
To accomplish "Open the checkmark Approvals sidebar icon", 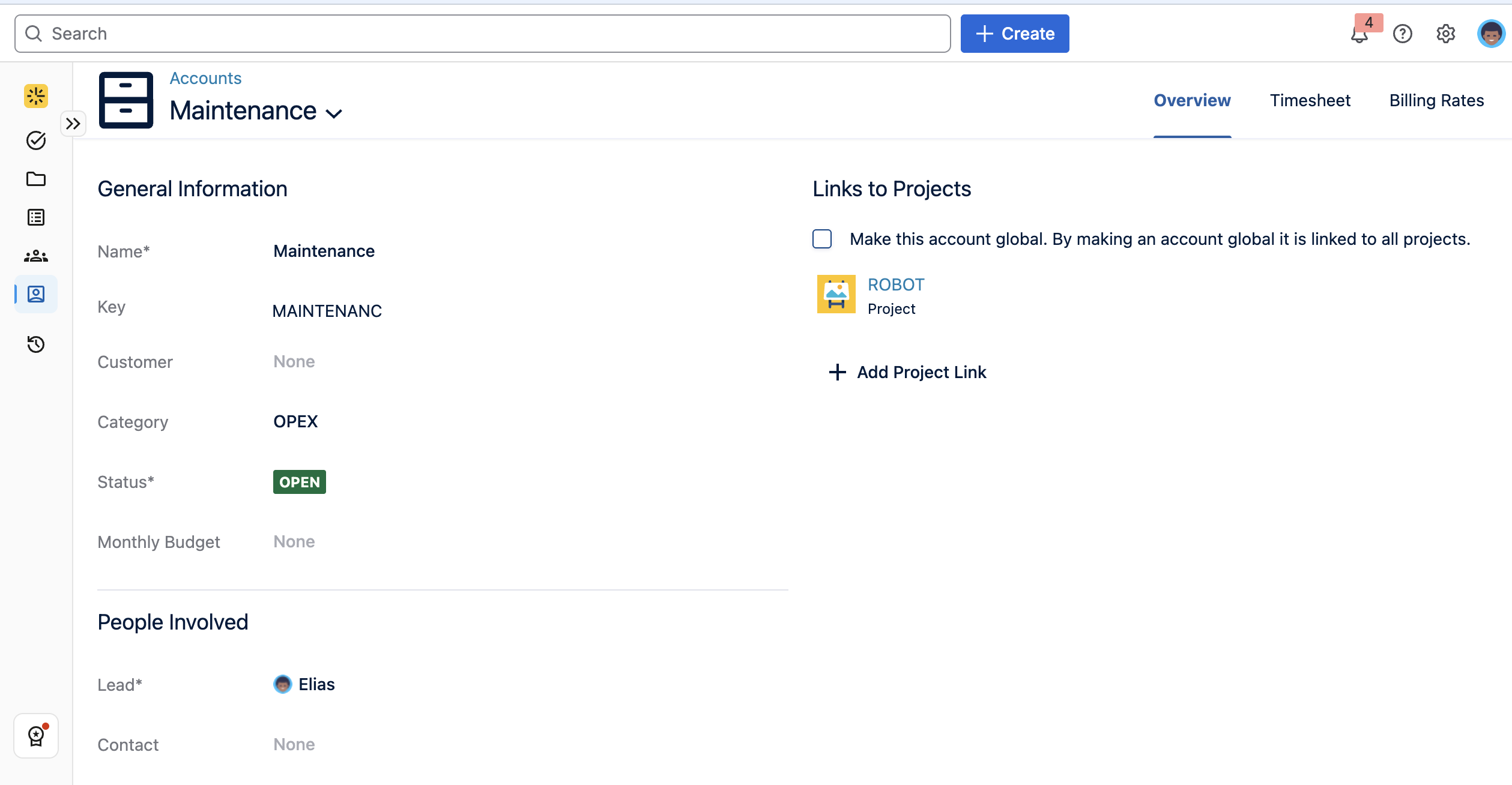I will click(x=36, y=140).
